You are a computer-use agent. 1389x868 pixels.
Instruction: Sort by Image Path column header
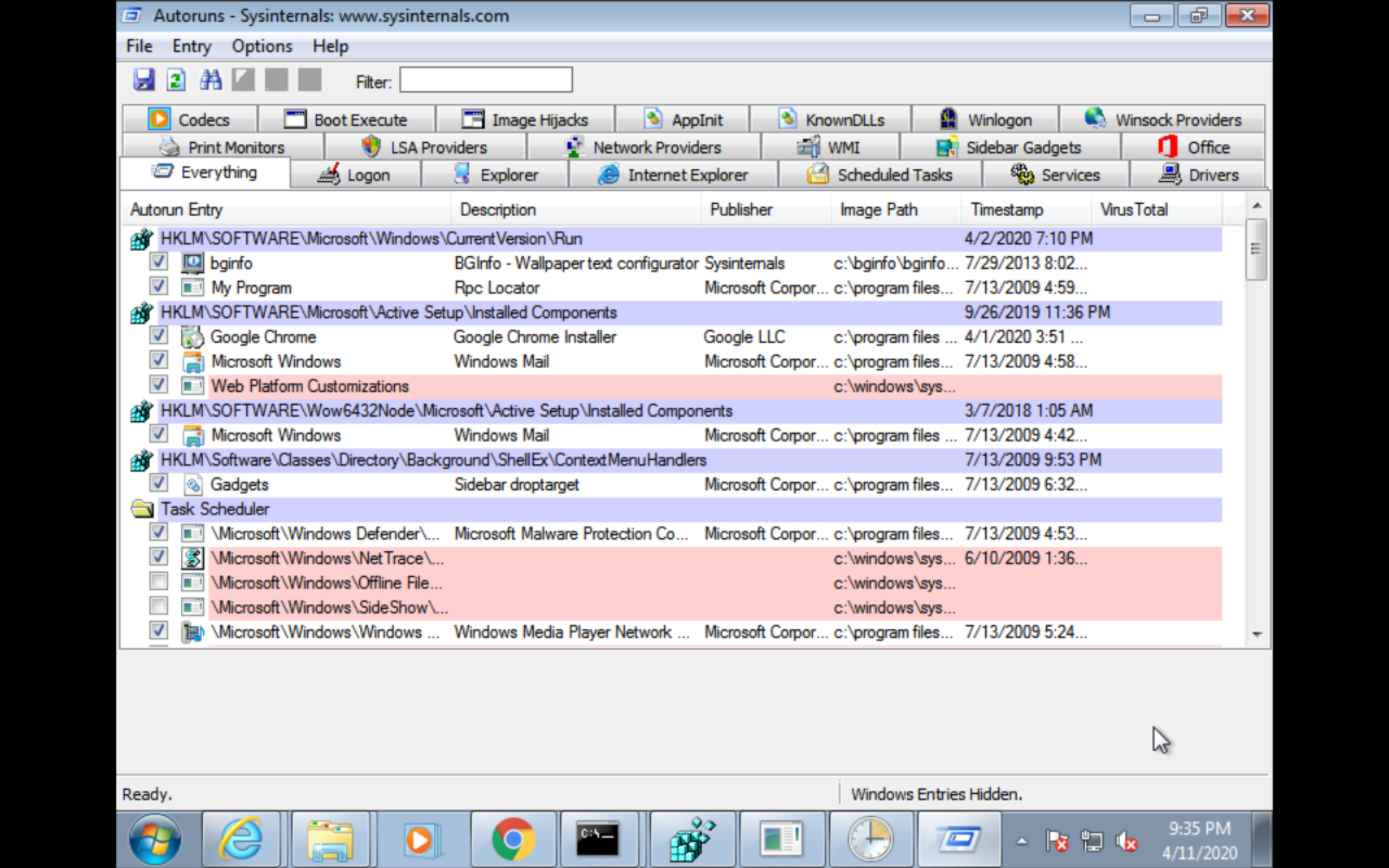pos(896,209)
